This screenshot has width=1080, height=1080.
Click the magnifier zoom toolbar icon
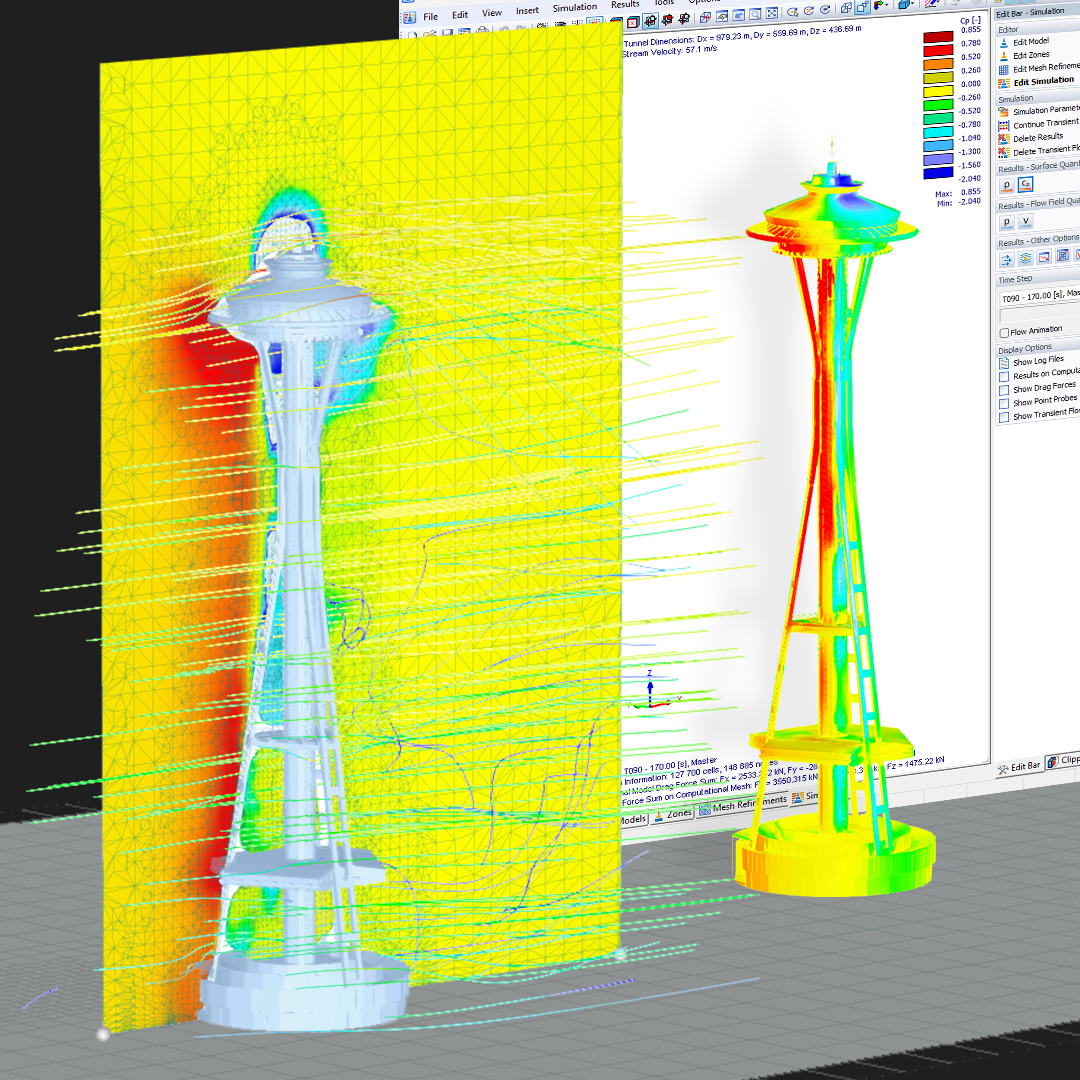pos(755,13)
